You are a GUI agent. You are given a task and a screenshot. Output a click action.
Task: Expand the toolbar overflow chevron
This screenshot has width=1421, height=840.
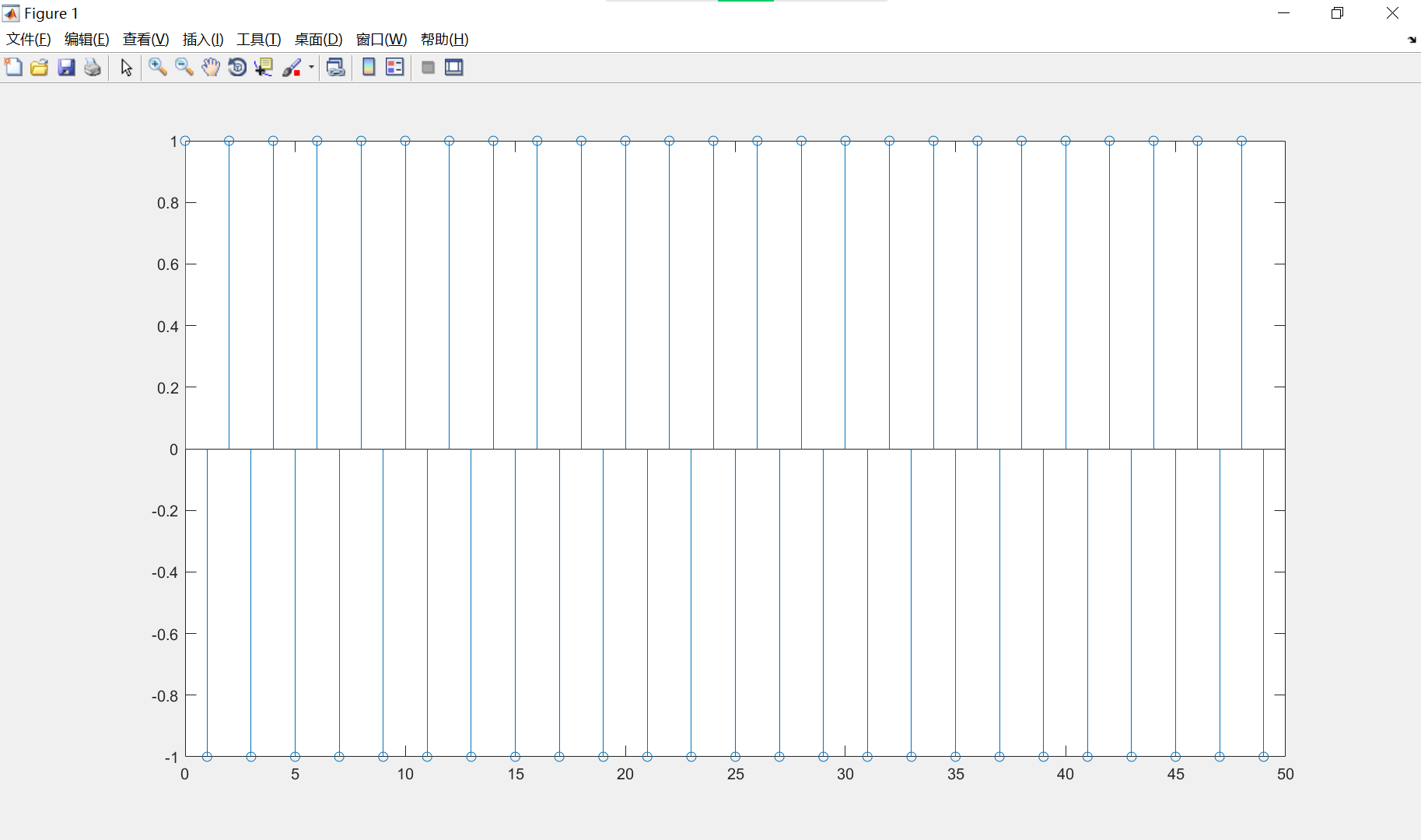click(x=1411, y=40)
